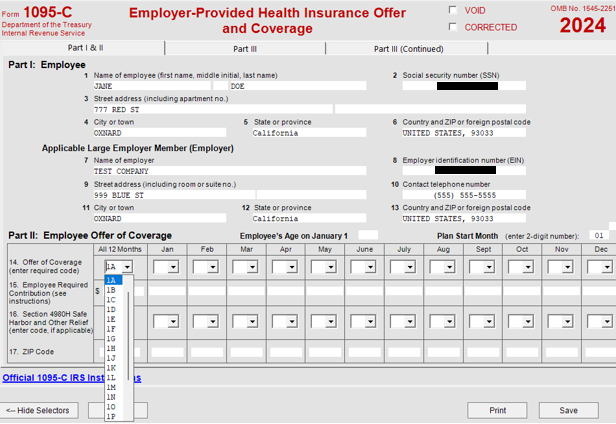Viewport: 616px width, 424px height.
Task: Edit employee state field California
Action: (x=309, y=133)
